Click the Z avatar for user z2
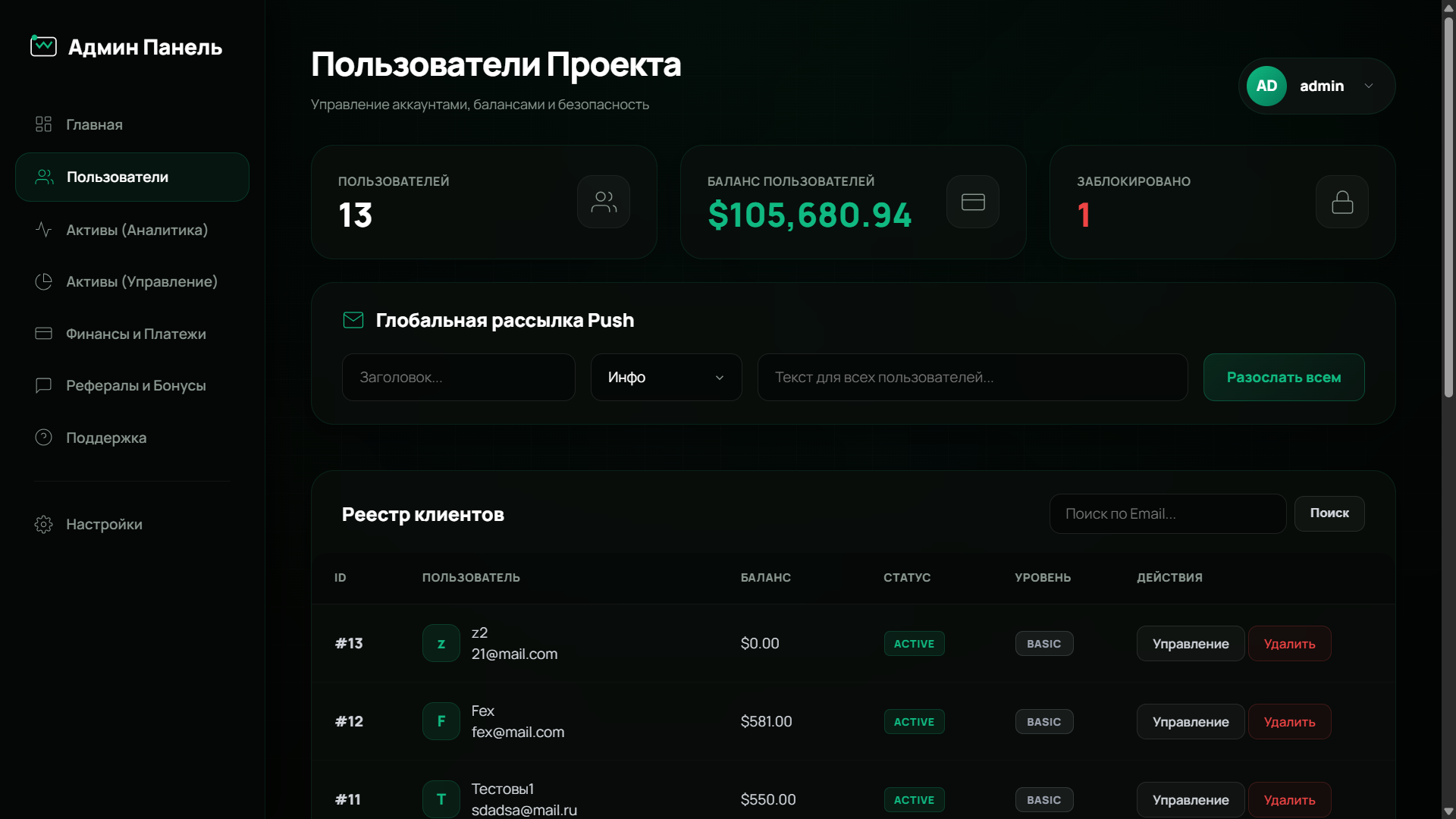 441,643
